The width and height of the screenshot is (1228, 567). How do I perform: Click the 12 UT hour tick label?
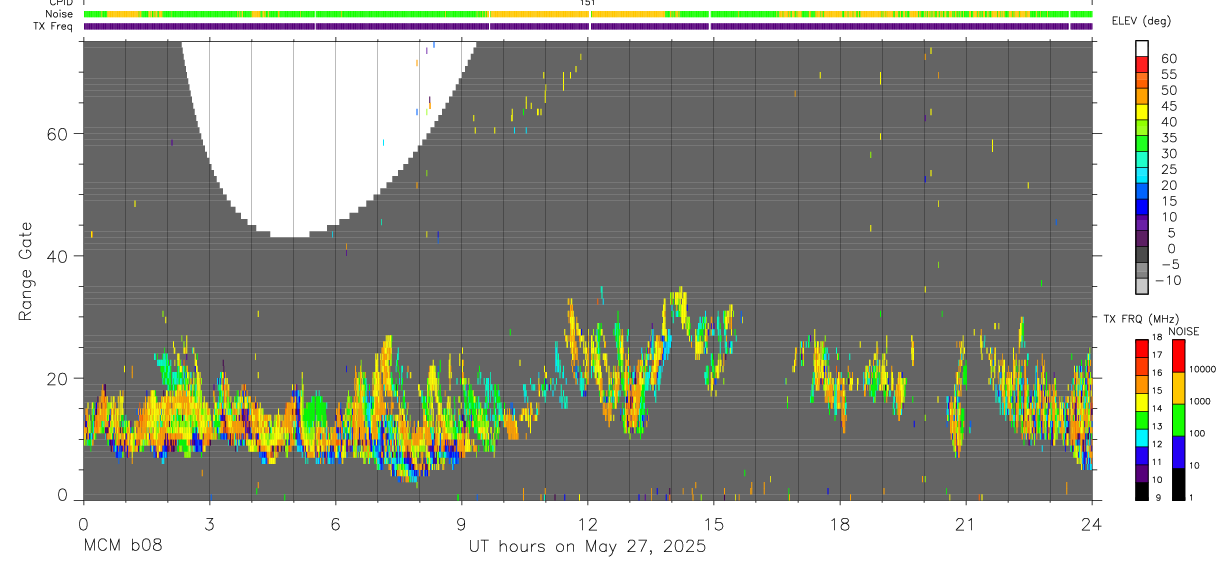coord(588,524)
